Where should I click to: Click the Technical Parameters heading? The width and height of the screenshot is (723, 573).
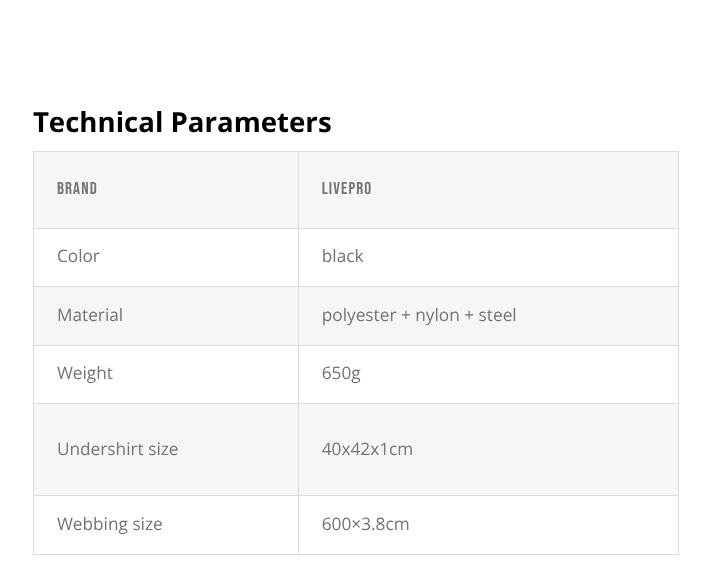click(x=182, y=122)
